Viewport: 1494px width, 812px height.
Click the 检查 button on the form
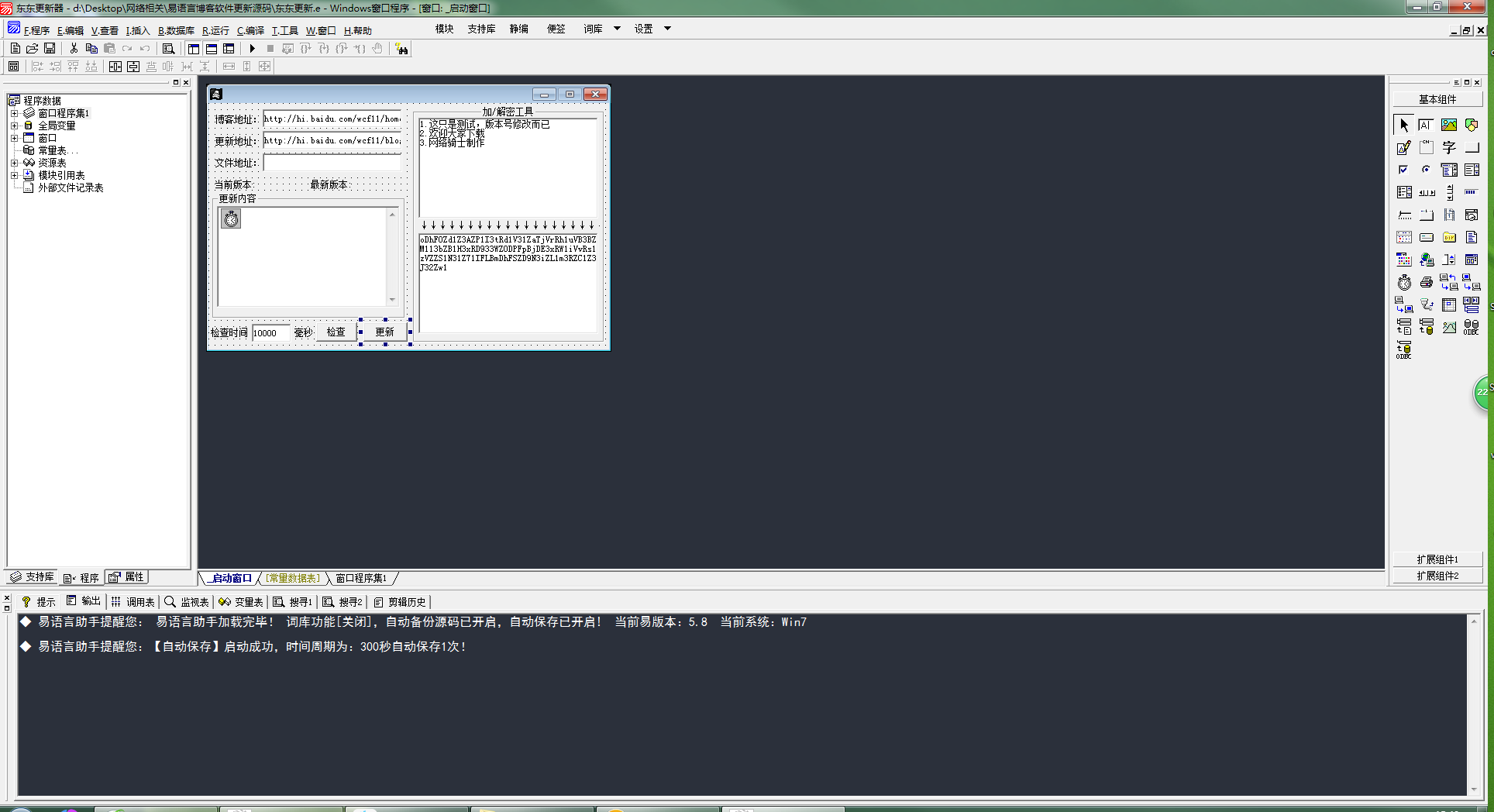pos(336,332)
